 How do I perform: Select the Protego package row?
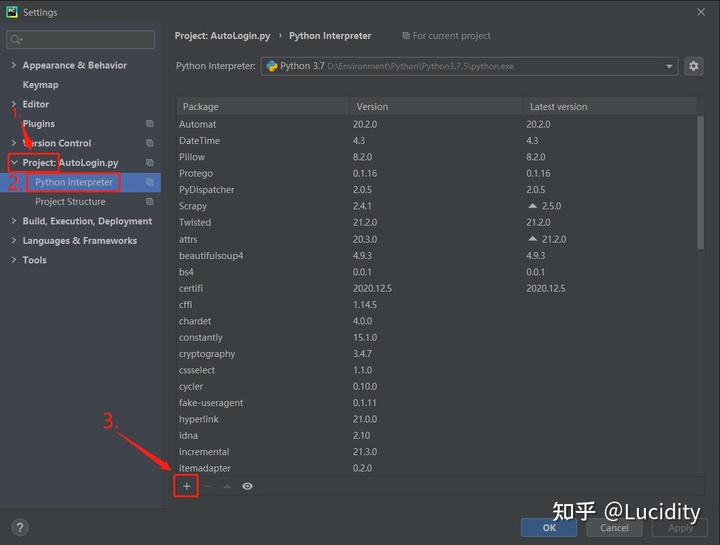tap(437, 173)
